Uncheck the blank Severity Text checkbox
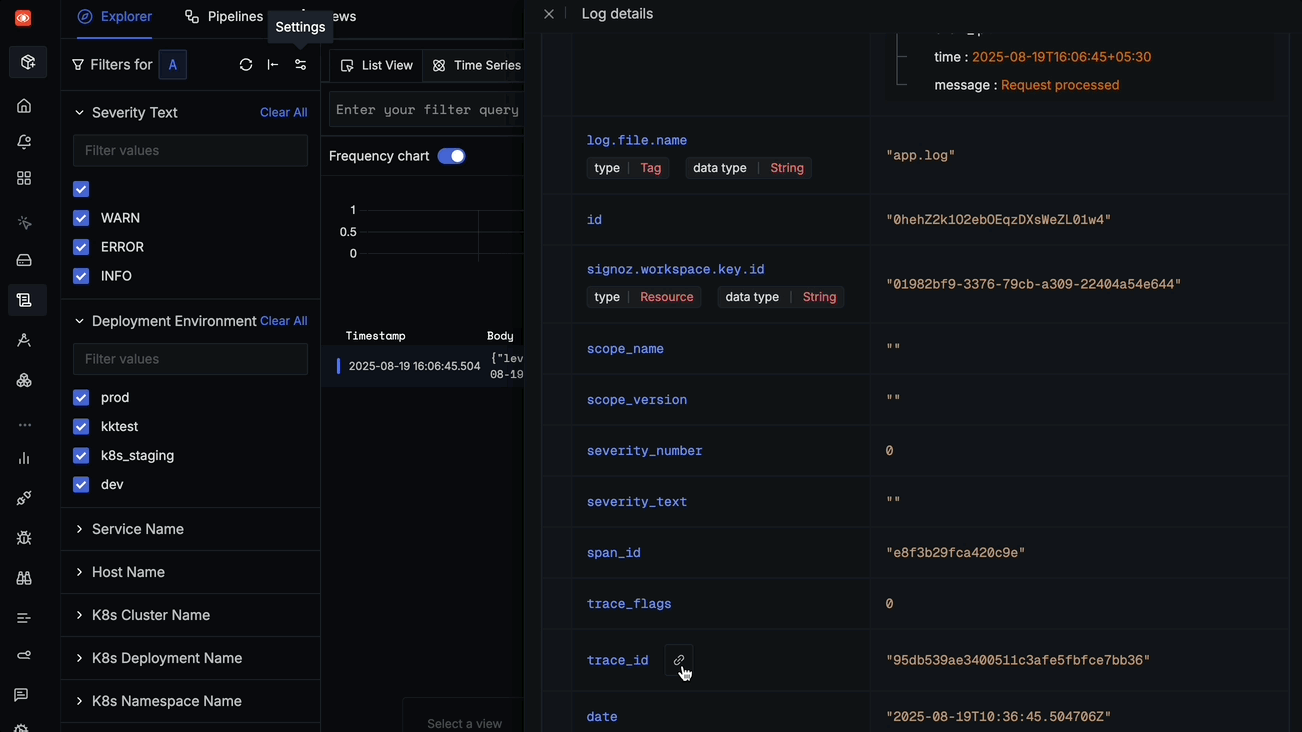1302x732 pixels. click(81, 189)
